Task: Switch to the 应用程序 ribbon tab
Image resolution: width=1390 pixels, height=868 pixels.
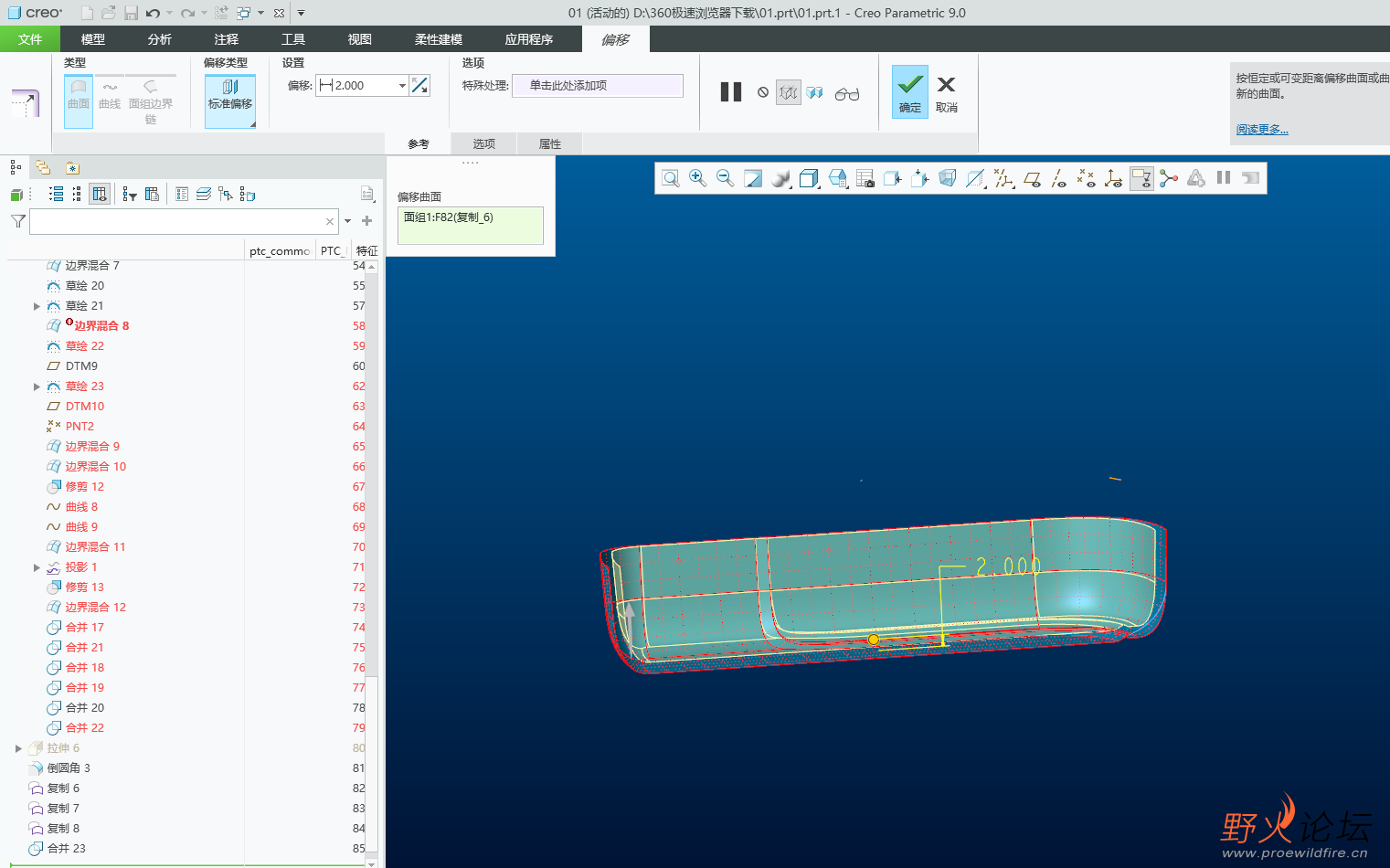Action: 529,39
